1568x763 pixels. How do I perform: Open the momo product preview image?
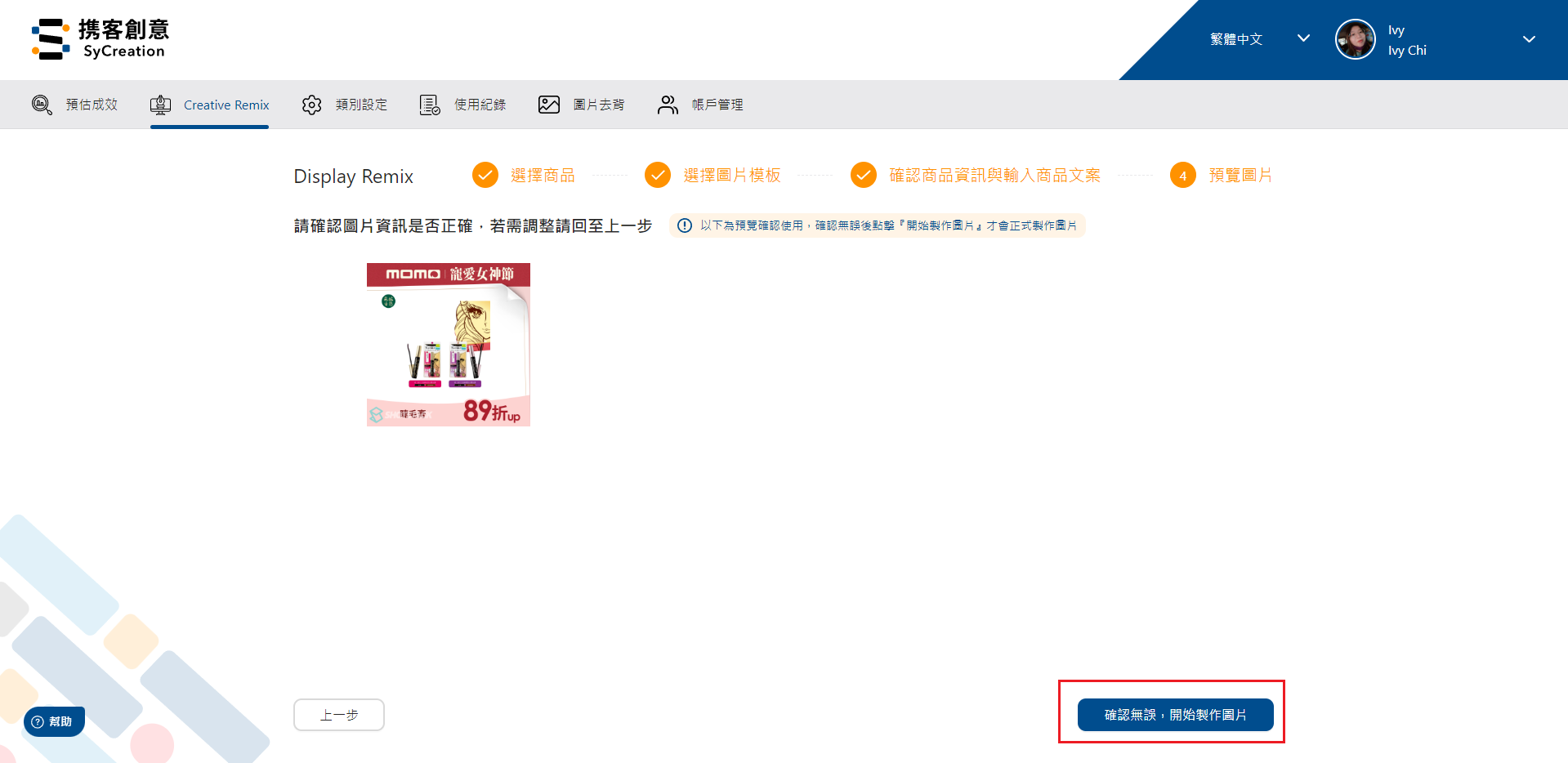(x=449, y=345)
